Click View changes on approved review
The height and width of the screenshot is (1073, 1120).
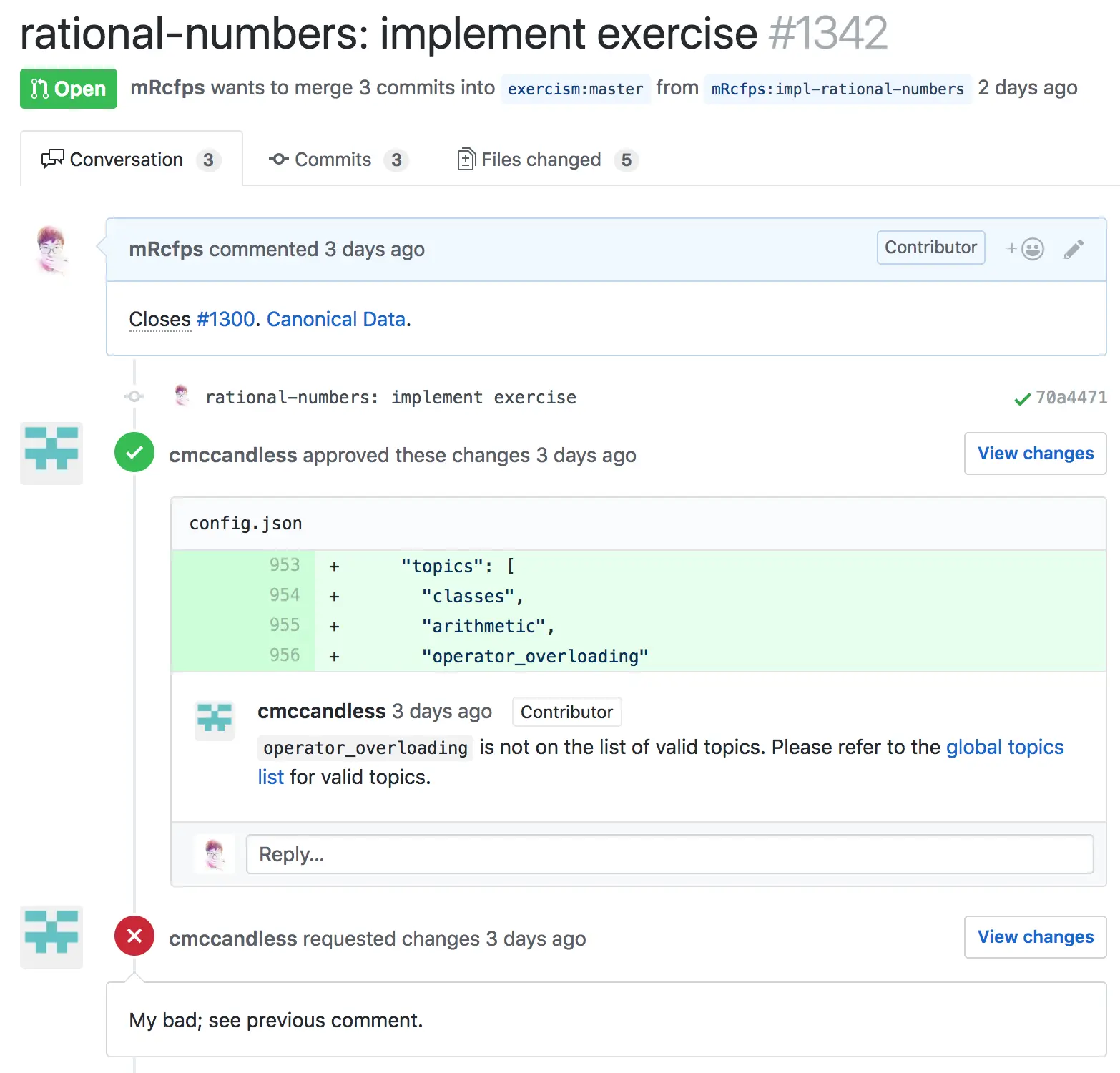[1035, 454]
